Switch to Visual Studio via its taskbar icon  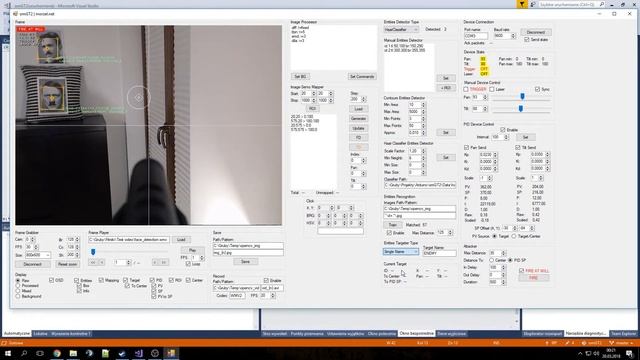[138, 353]
